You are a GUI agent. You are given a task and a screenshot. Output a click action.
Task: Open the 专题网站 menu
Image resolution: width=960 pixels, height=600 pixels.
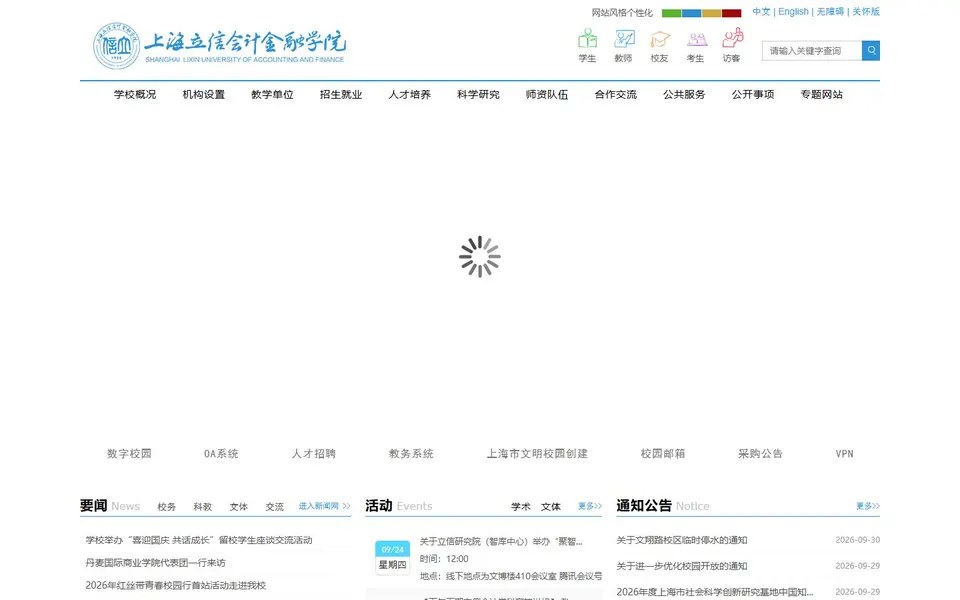(822, 94)
